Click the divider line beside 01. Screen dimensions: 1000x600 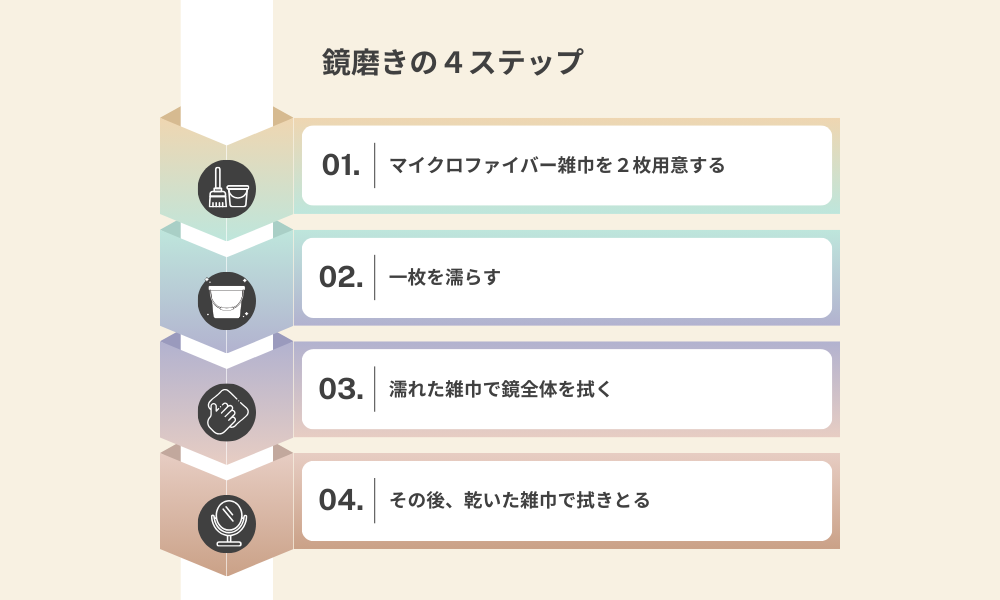374,166
